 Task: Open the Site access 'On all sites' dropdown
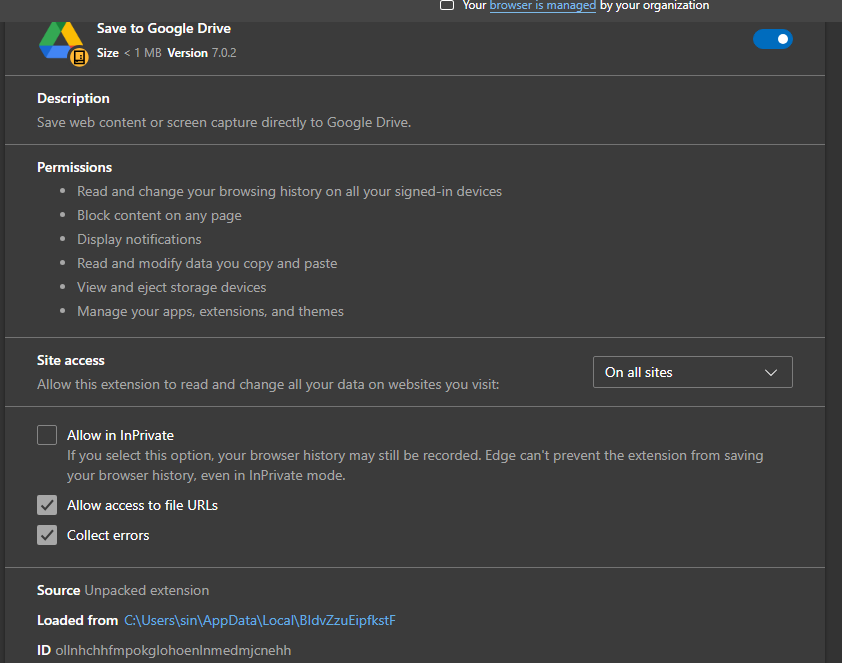pyautogui.click(x=692, y=372)
